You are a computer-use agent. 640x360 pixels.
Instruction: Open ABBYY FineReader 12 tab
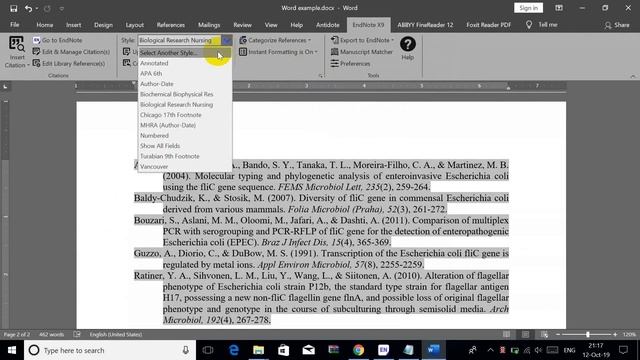[425, 25]
